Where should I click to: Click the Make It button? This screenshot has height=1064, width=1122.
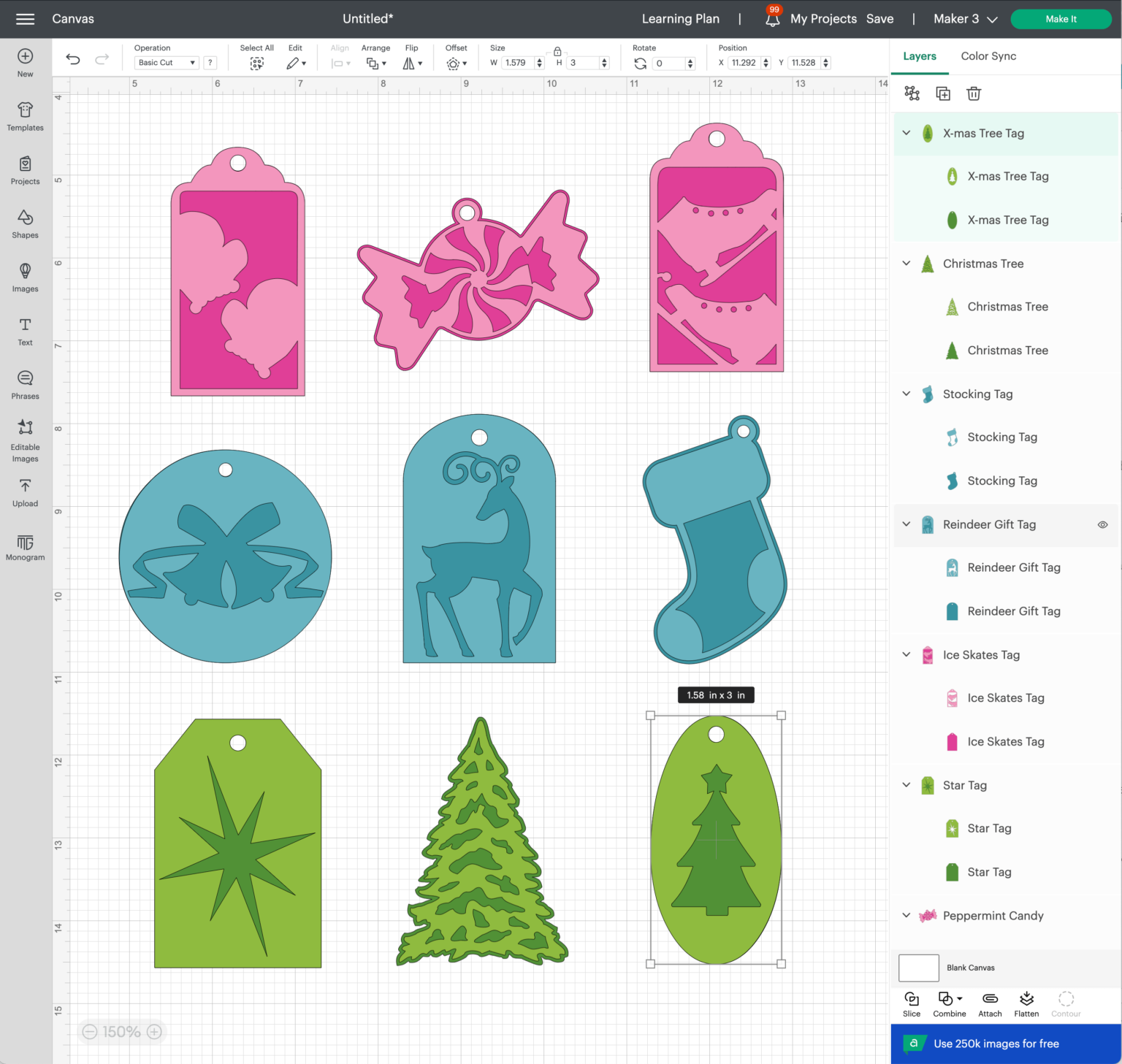tap(1061, 19)
